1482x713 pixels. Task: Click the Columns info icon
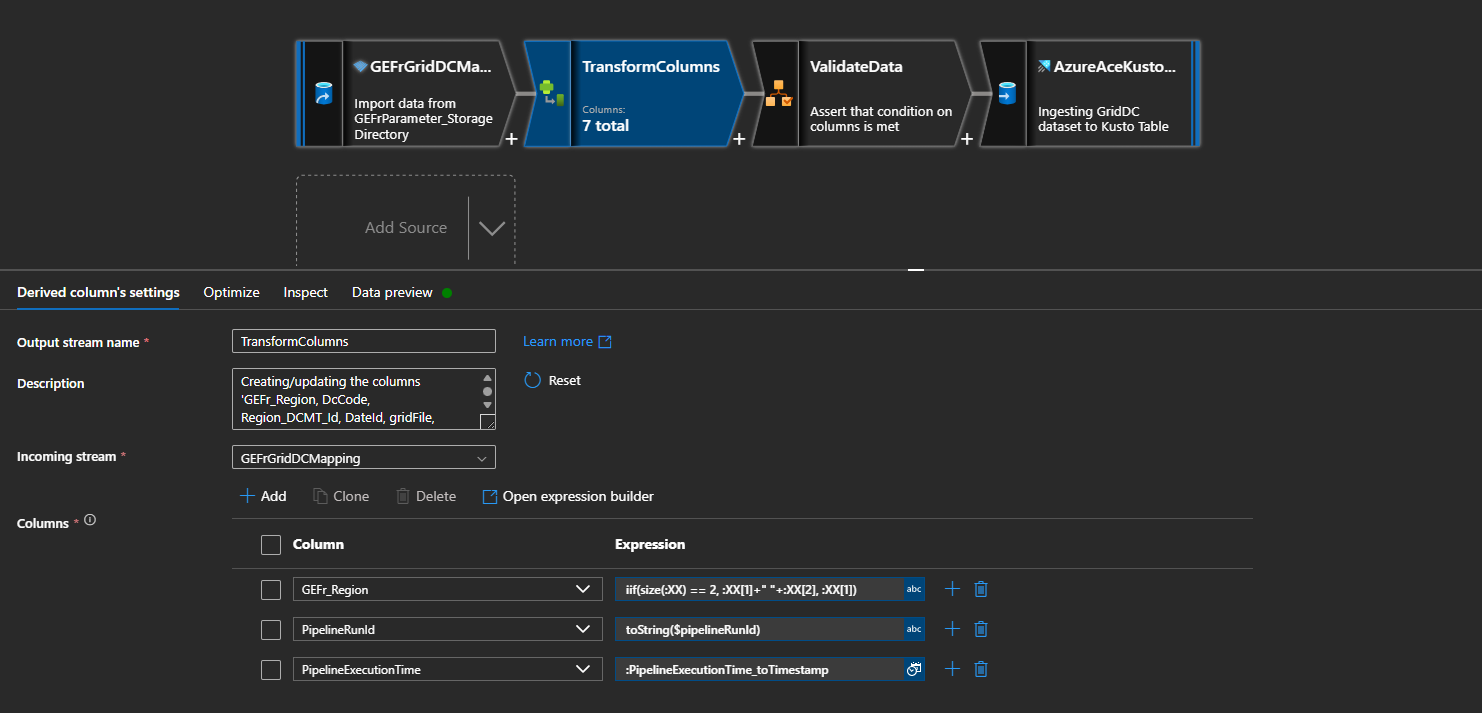(90, 520)
